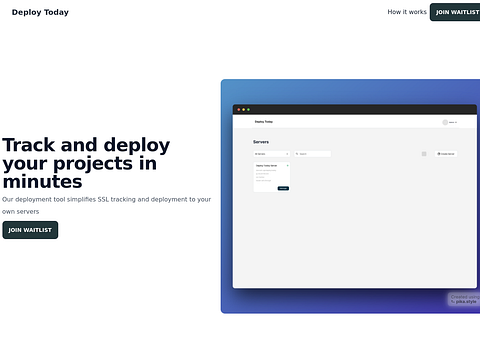This screenshot has height=360, width=480.
Task: Click the pika.style watermark badge
Action: pos(464,299)
